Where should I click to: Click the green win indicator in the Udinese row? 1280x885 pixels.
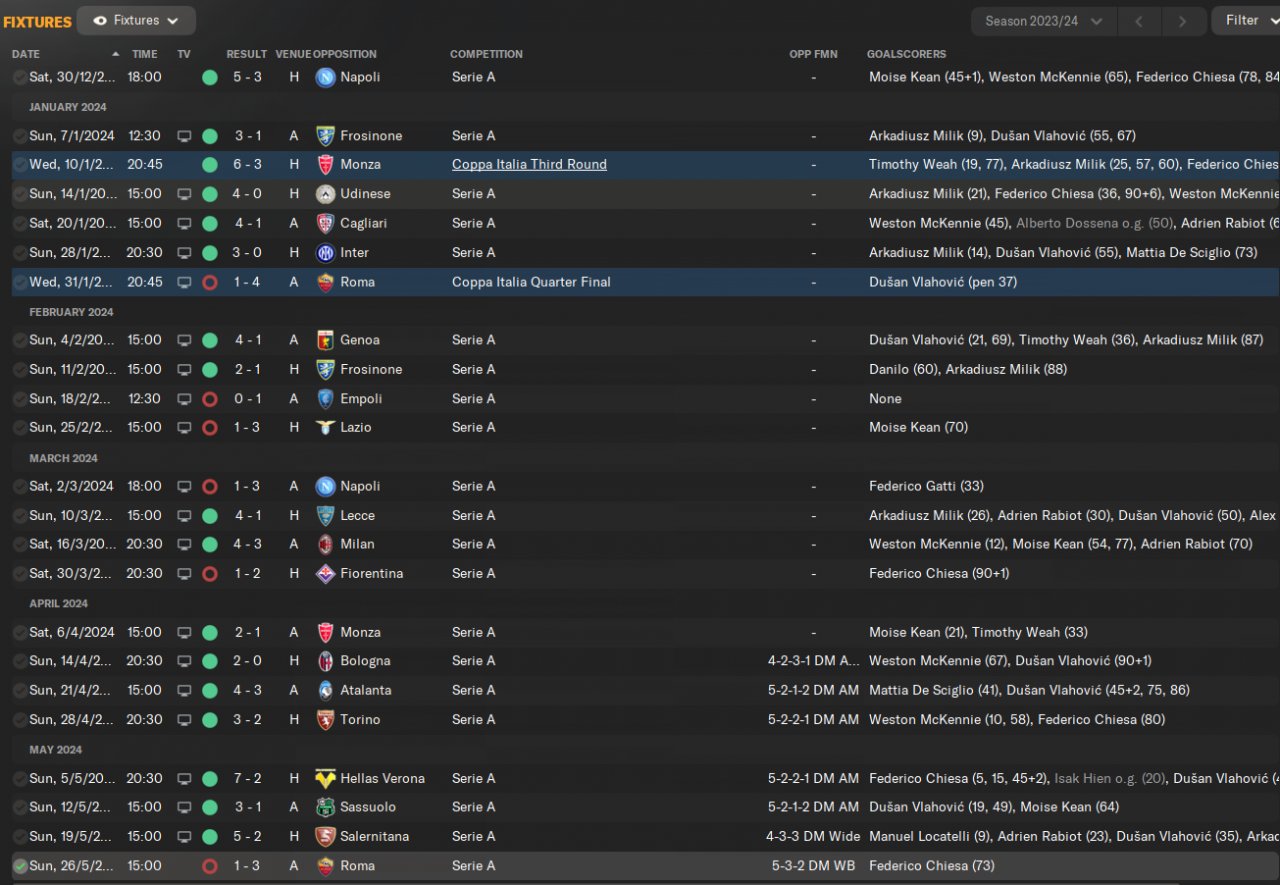point(210,194)
